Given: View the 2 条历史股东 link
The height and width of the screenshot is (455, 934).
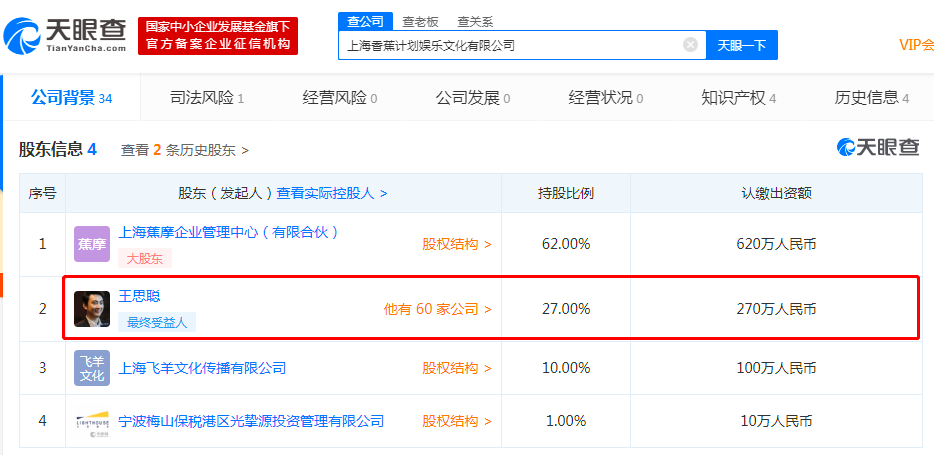Looking at the screenshot, I should pos(185,150).
